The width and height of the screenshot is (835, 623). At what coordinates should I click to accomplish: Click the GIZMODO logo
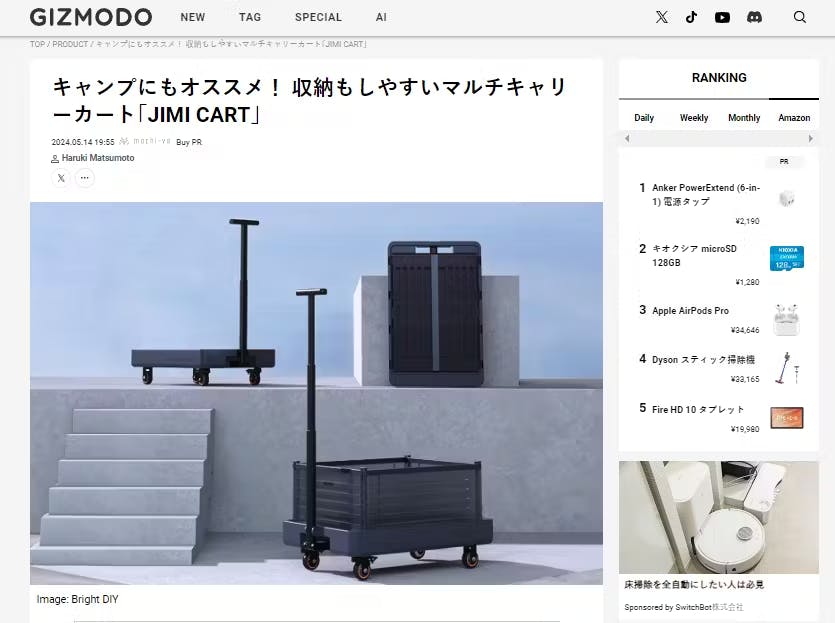point(91,17)
